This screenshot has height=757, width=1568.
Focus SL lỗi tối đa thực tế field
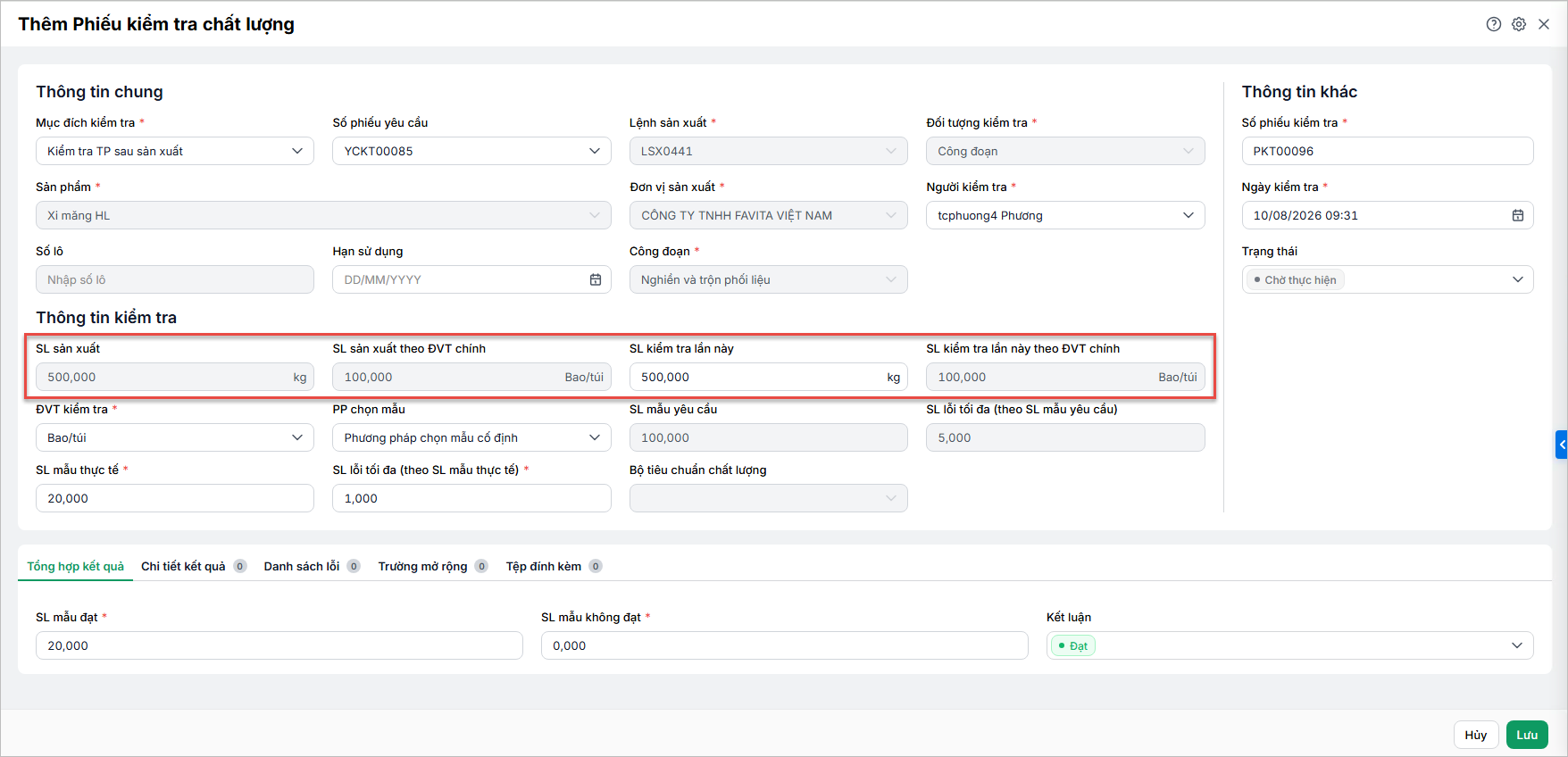[471, 498]
